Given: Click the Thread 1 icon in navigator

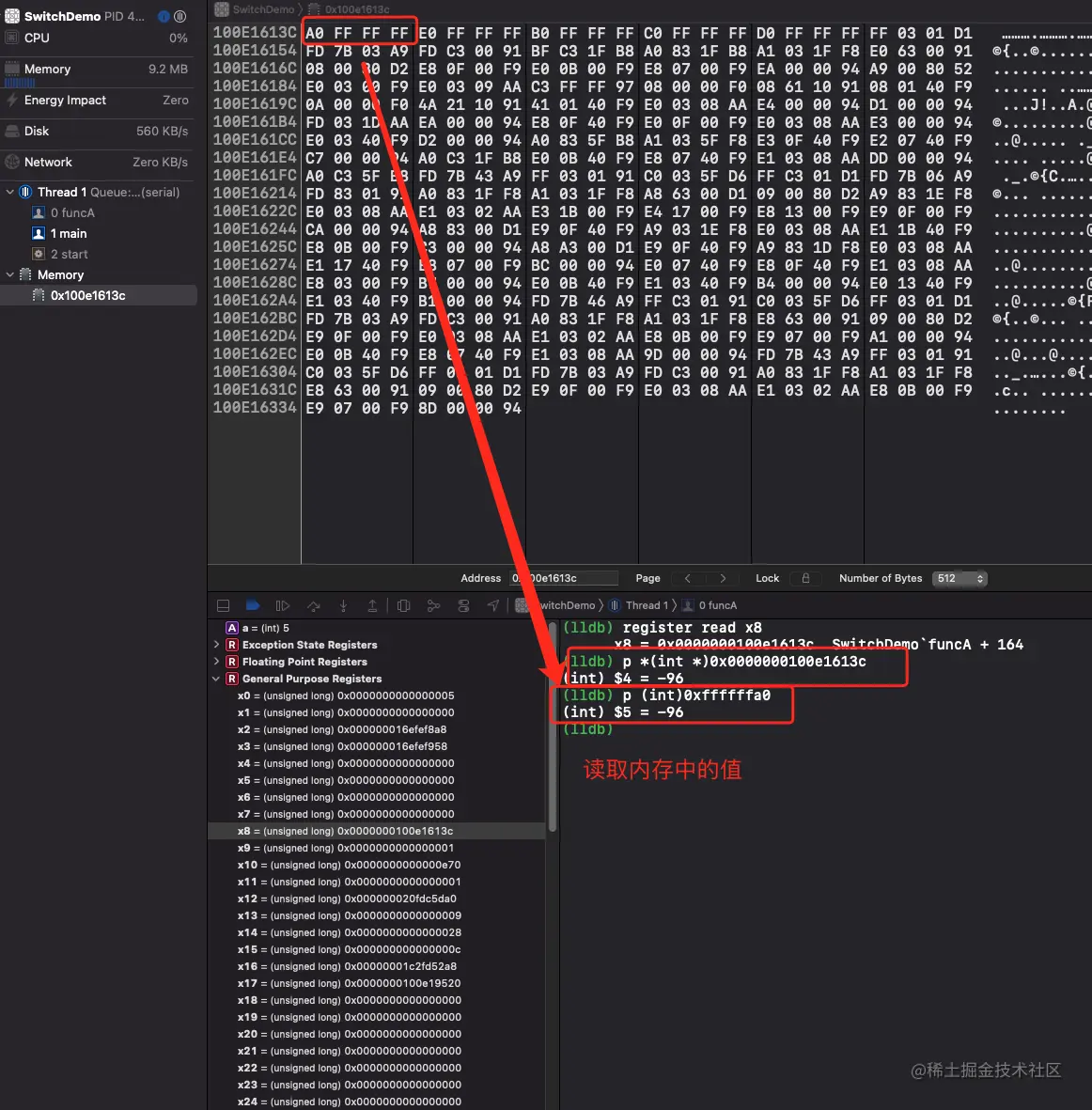Looking at the screenshot, I should [x=25, y=192].
